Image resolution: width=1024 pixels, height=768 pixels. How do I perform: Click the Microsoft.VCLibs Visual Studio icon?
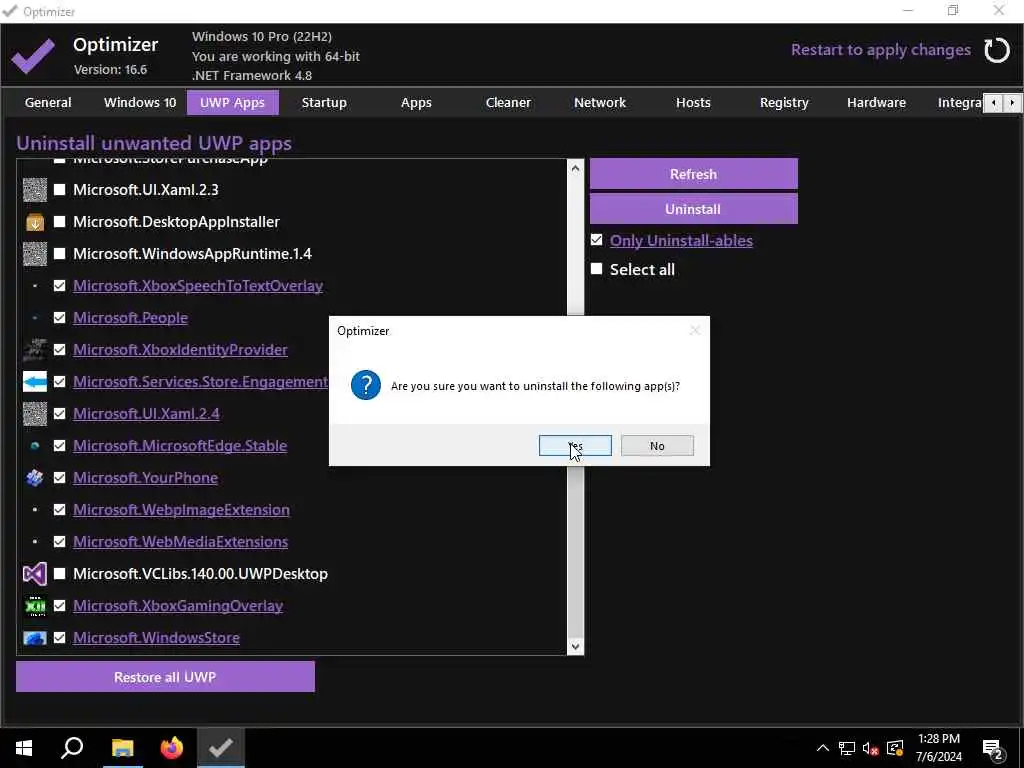pyautogui.click(x=35, y=574)
